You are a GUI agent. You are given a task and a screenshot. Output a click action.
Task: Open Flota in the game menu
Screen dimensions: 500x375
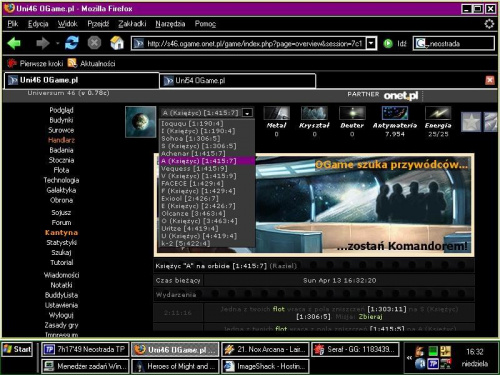point(61,170)
